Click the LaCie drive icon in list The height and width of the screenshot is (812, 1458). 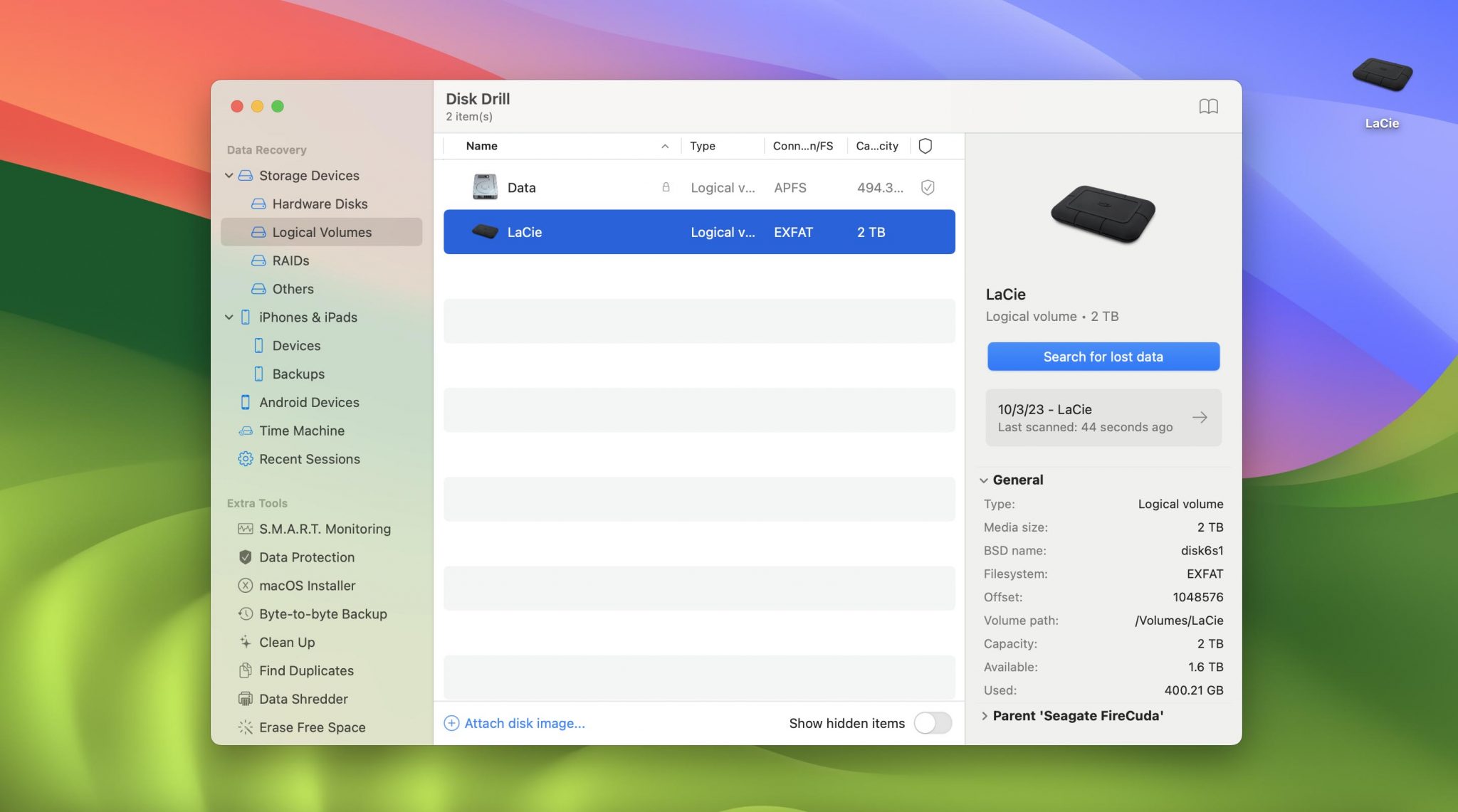[486, 231]
